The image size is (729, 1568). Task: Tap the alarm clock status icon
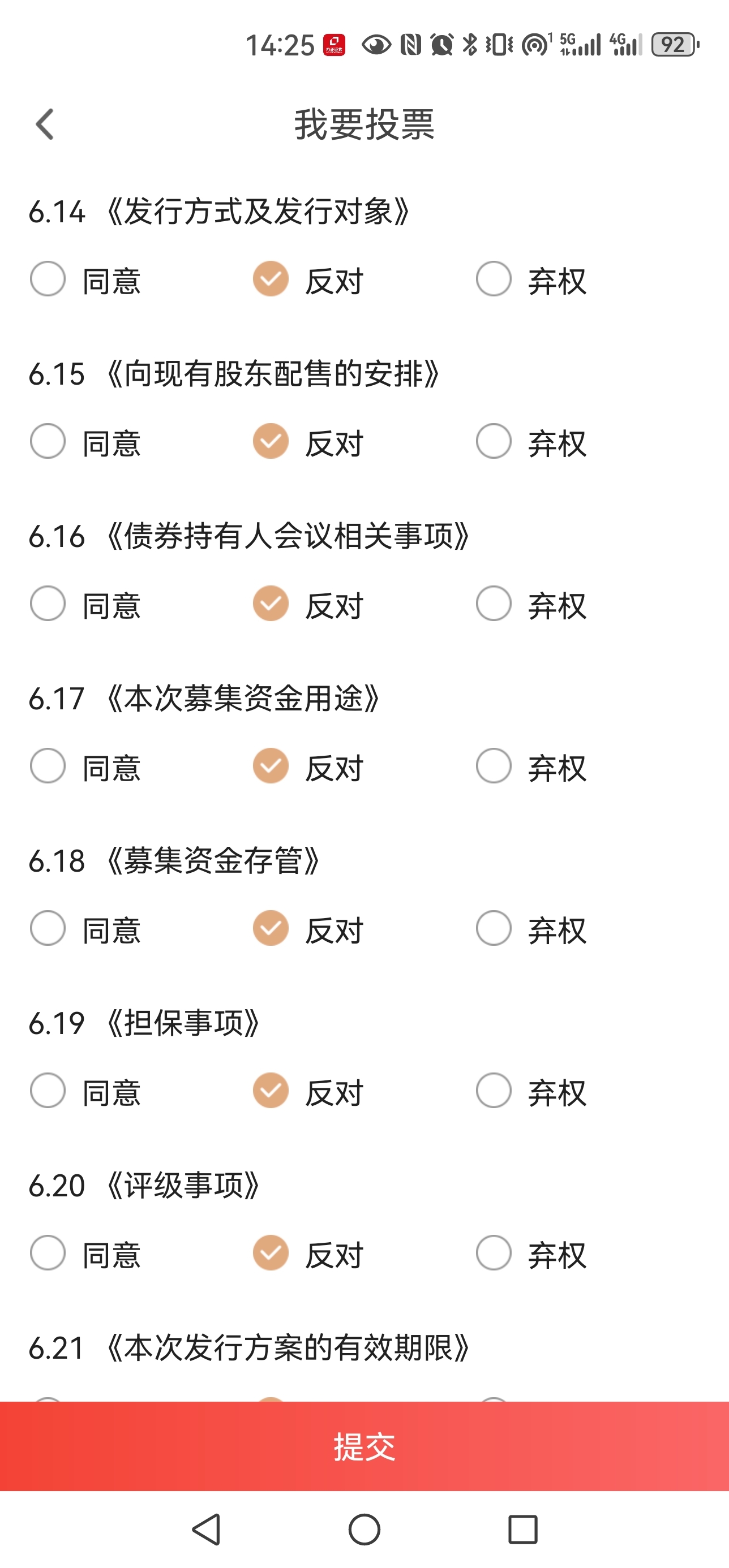[441, 45]
